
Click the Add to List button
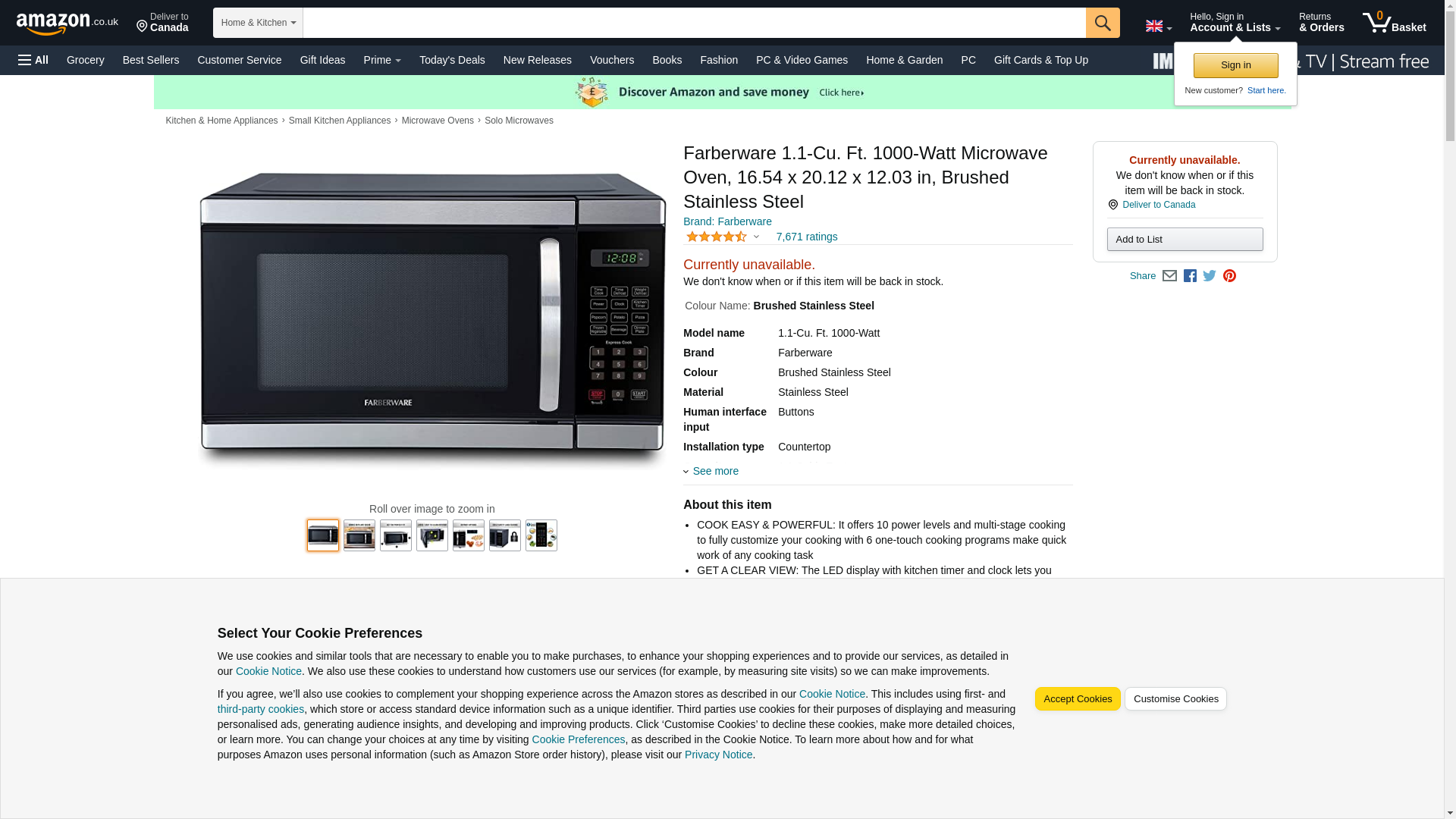point(1185,240)
